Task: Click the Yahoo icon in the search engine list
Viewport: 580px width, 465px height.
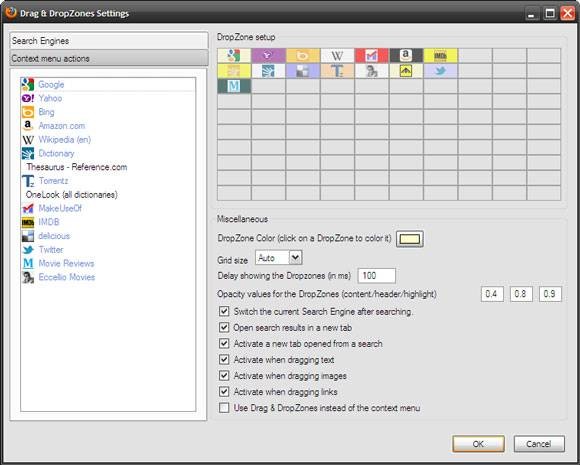Action: (x=28, y=98)
